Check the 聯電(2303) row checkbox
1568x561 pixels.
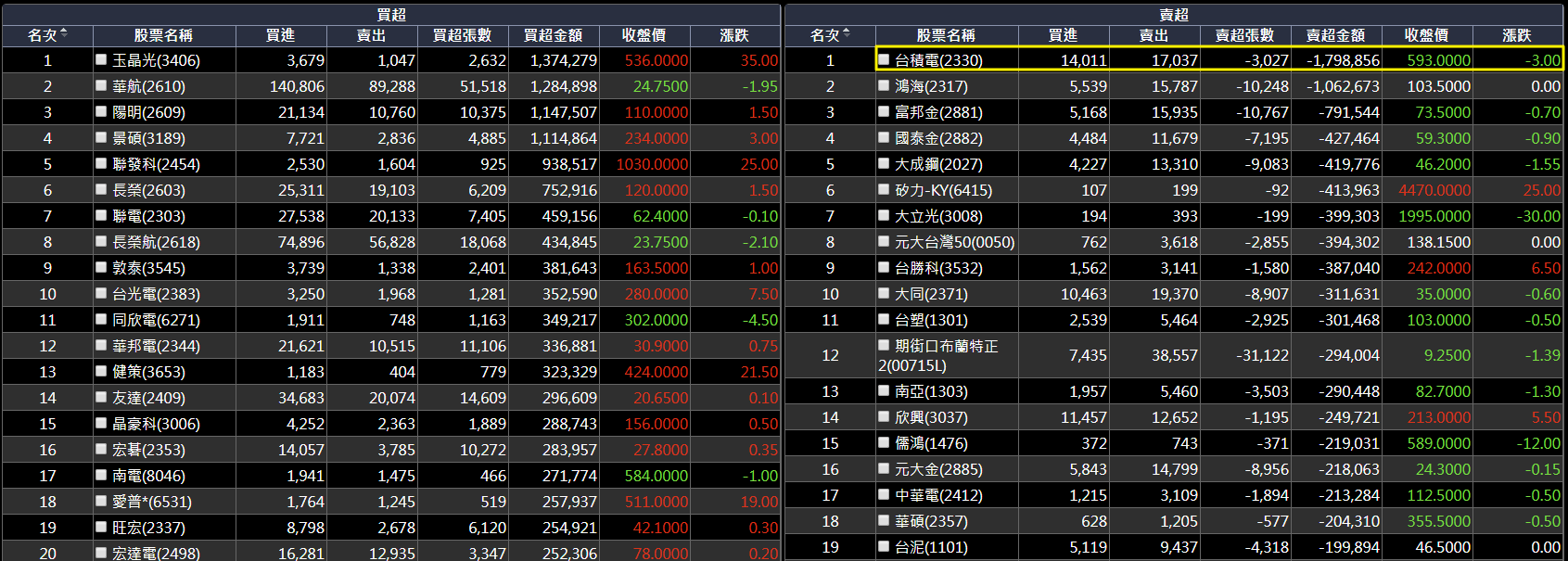(x=101, y=215)
